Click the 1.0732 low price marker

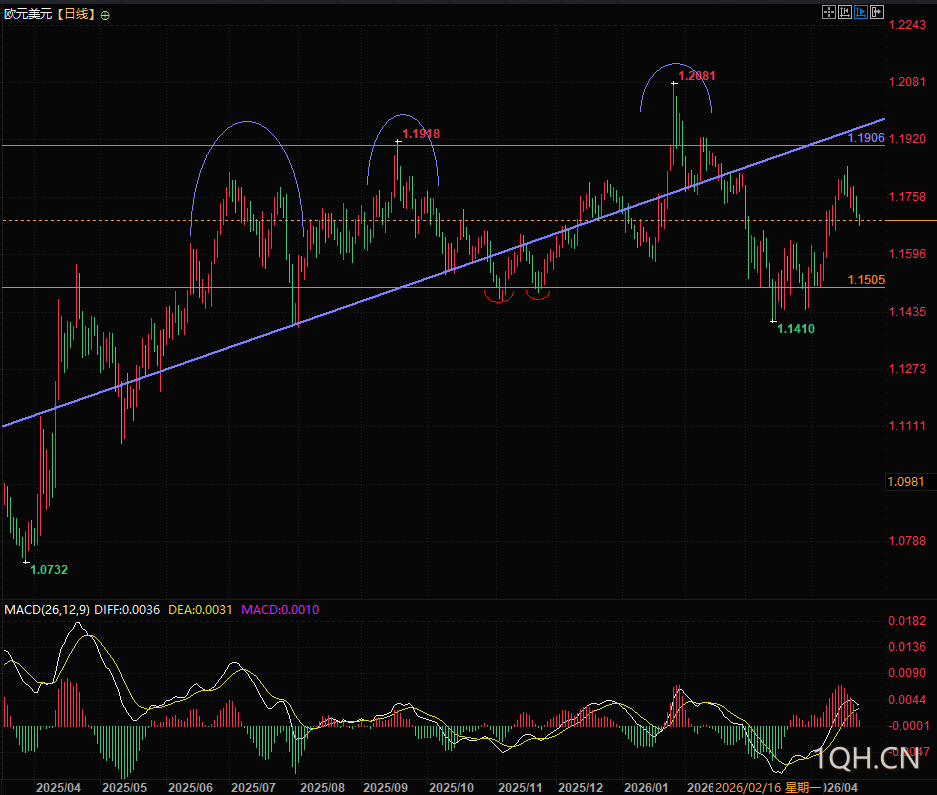(x=49, y=569)
